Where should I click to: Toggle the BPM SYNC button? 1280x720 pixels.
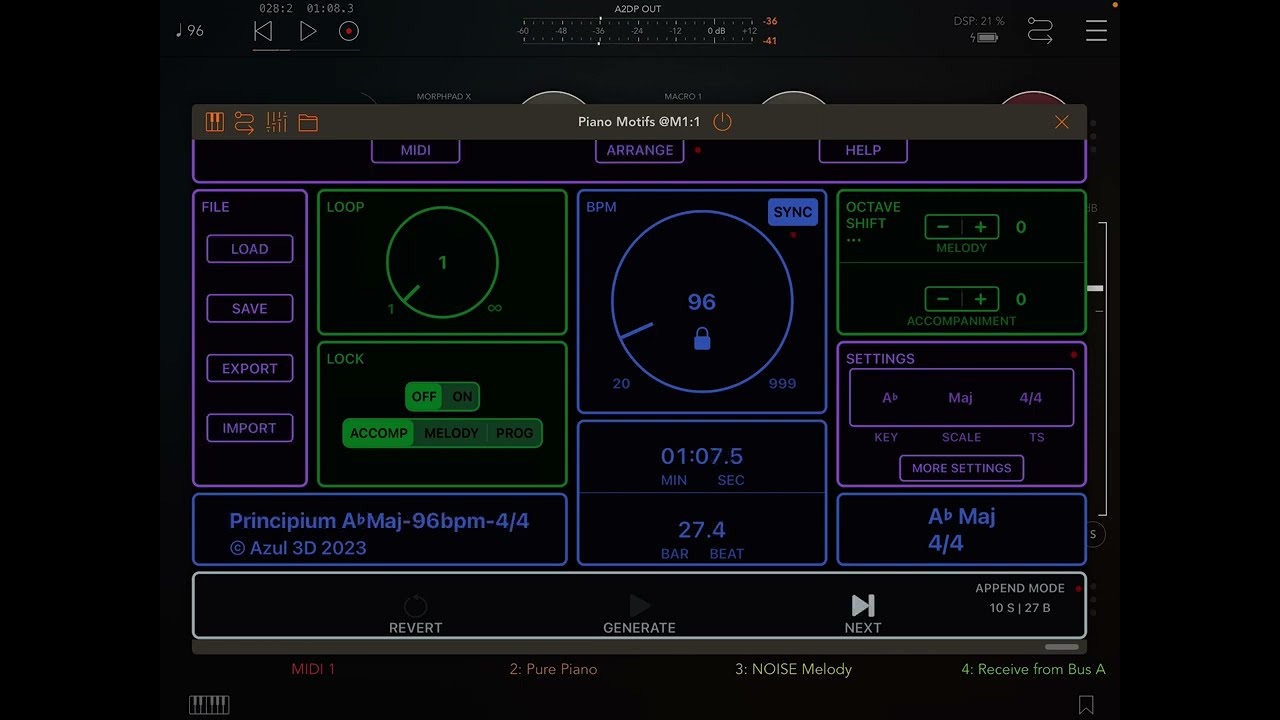pyautogui.click(x=793, y=212)
